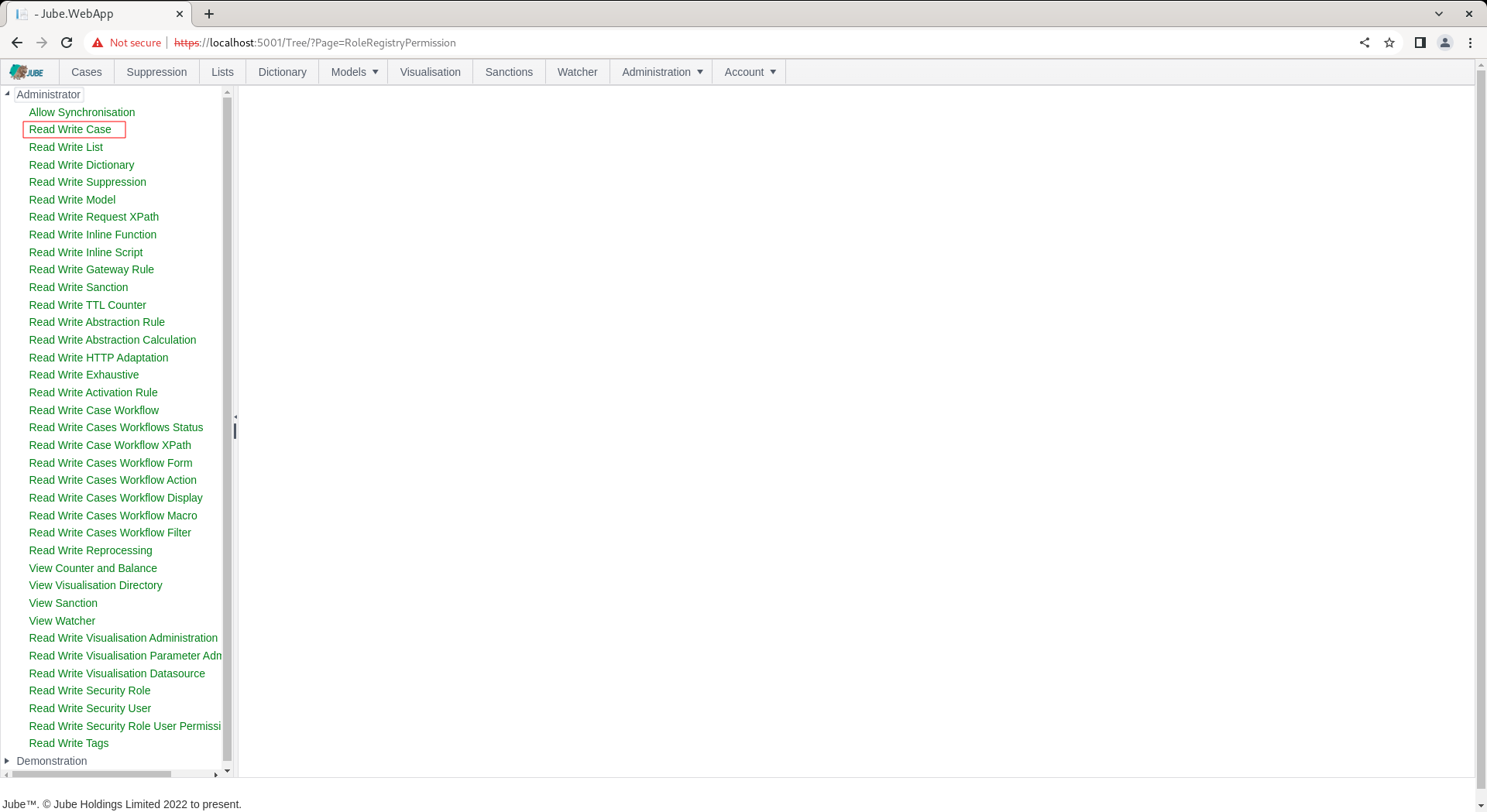The width and height of the screenshot is (1487, 812).
Task: Select Read Write Cases Workflow Display permission
Action: tap(116, 498)
